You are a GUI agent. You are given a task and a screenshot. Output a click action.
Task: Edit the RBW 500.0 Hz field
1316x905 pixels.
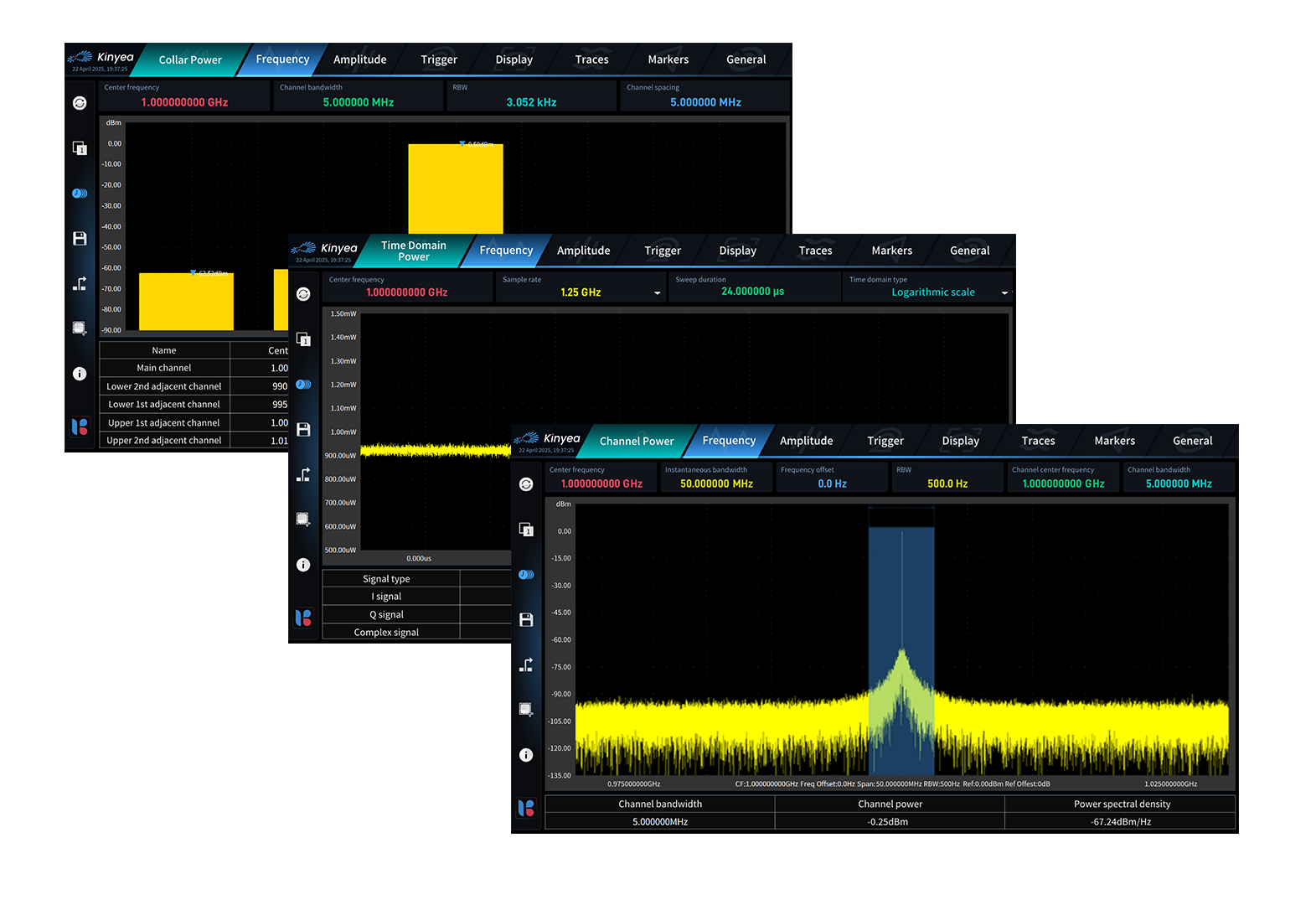click(947, 484)
